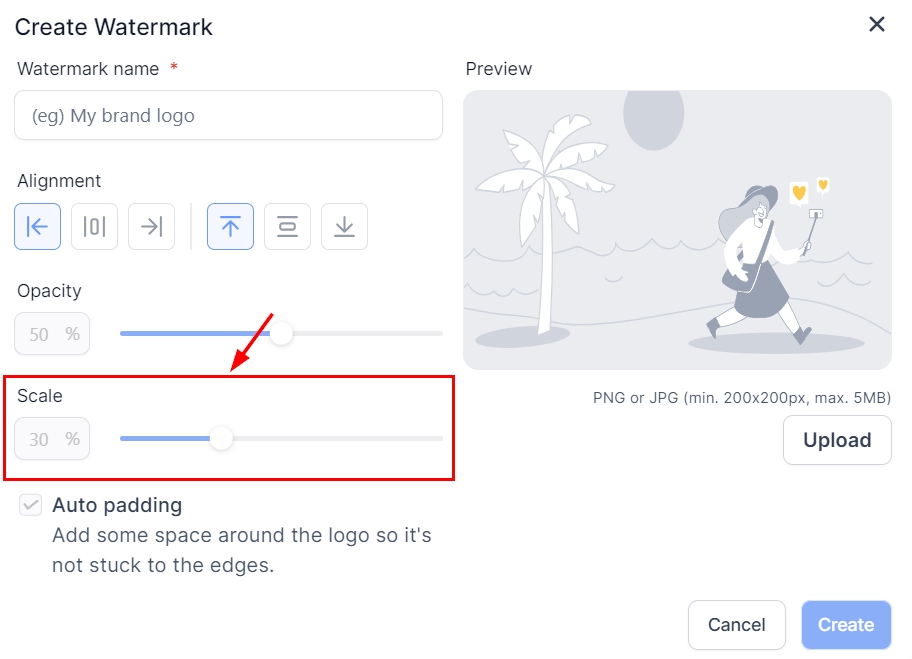Toggle the Auto padding checkbox
This screenshot has height=659, width=912.
pyautogui.click(x=31, y=506)
